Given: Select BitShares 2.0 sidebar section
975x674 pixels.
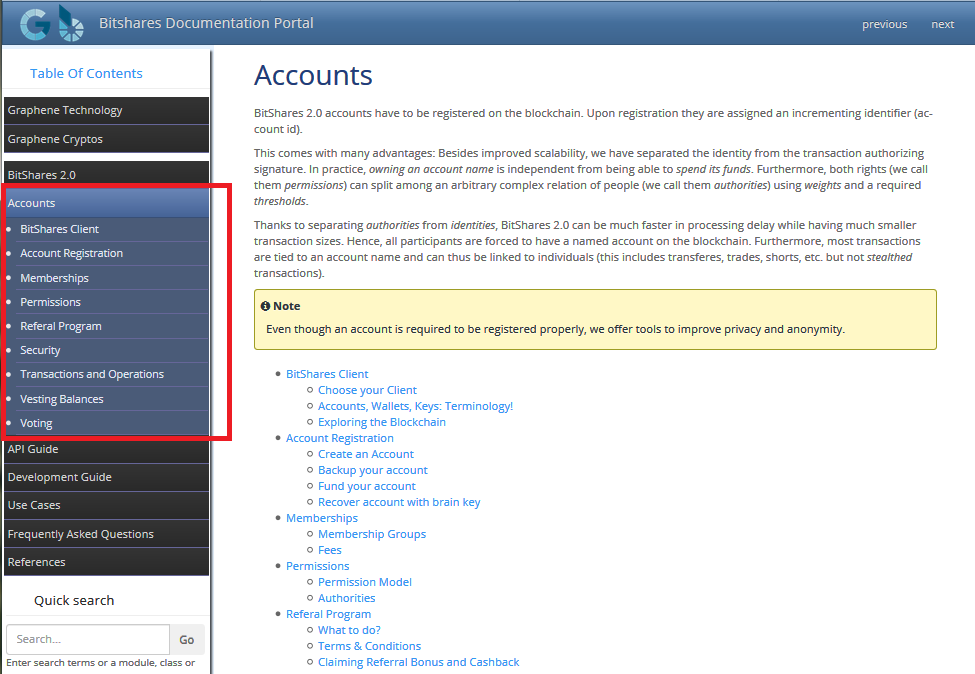Looking at the screenshot, I should click(106, 175).
